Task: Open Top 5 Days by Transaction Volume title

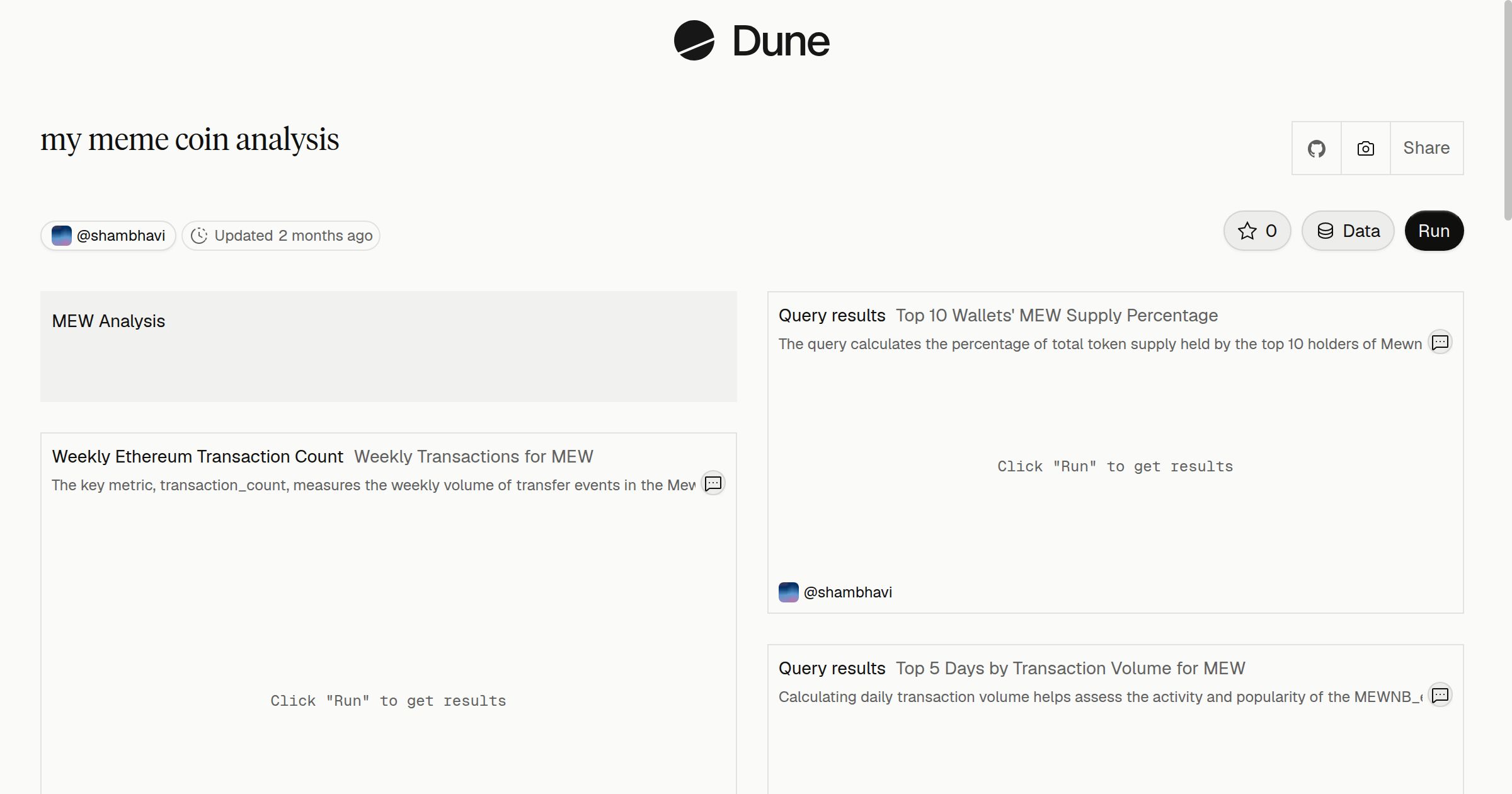Action: click(x=1070, y=668)
